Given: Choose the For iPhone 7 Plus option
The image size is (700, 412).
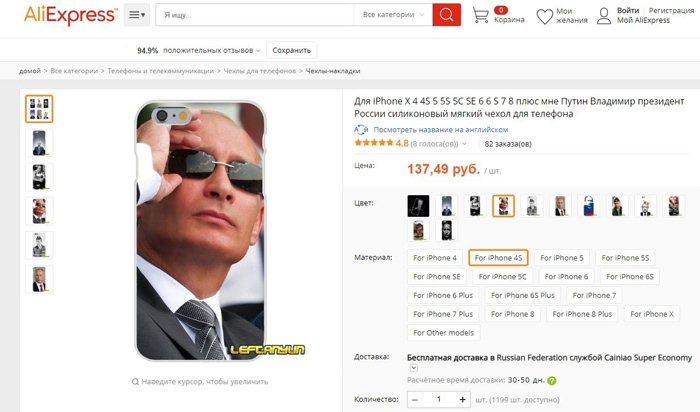Looking at the screenshot, I should point(443,314).
